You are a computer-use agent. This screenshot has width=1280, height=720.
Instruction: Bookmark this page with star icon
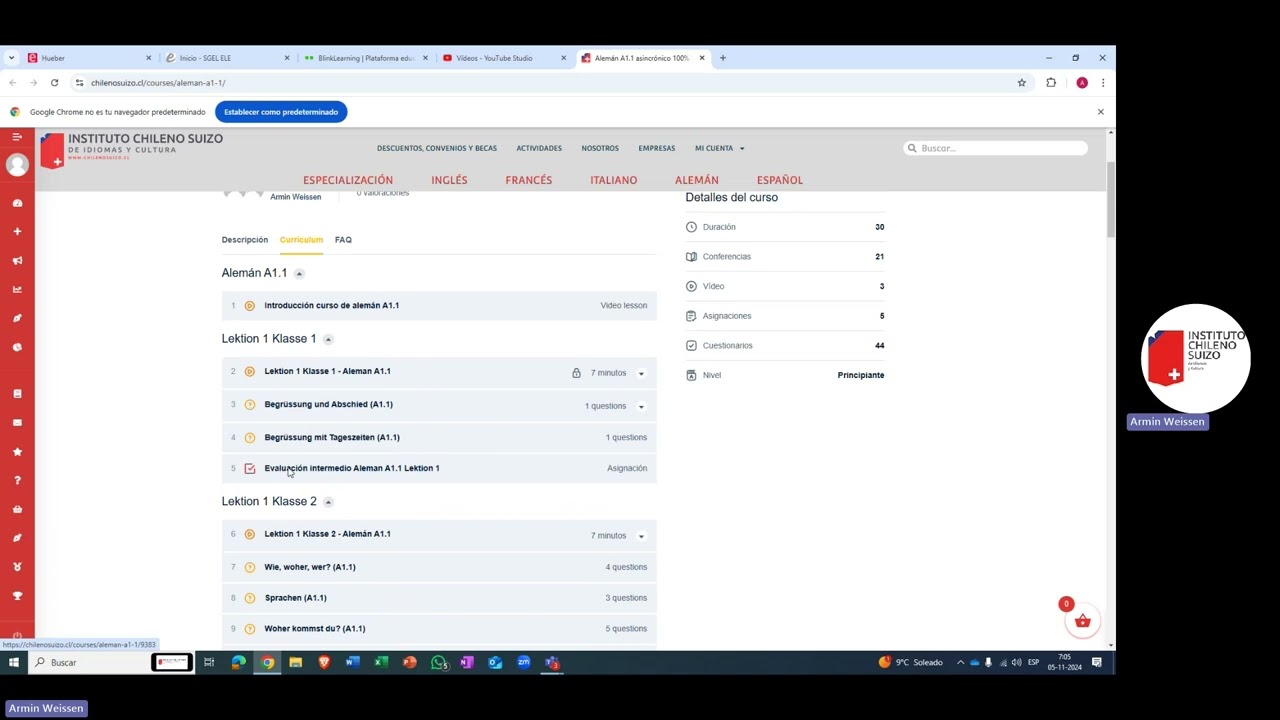pyautogui.click(x=1021, y=83)
